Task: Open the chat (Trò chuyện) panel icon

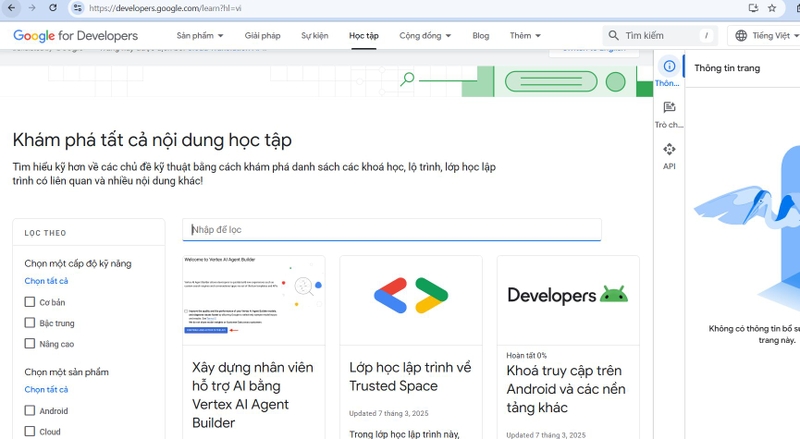Action: click(x=669, y=107)
